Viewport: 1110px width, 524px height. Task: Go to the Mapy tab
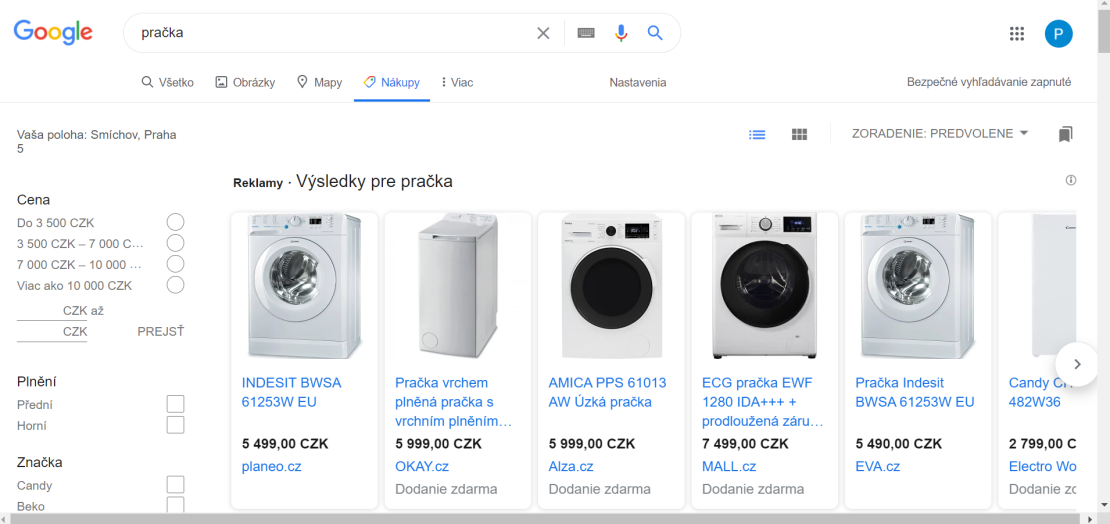pos(319,82)
